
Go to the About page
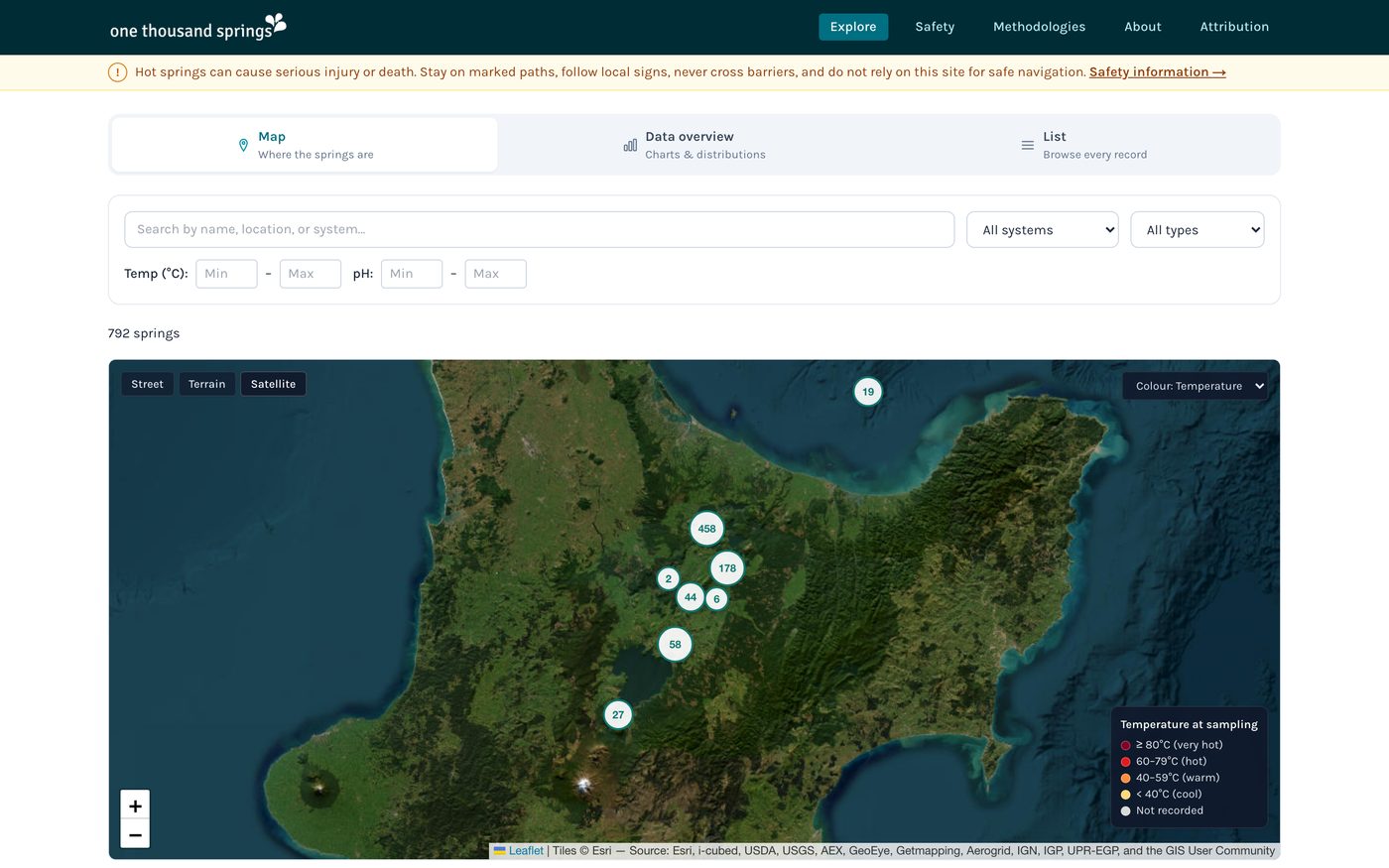tap(1143, 27)
